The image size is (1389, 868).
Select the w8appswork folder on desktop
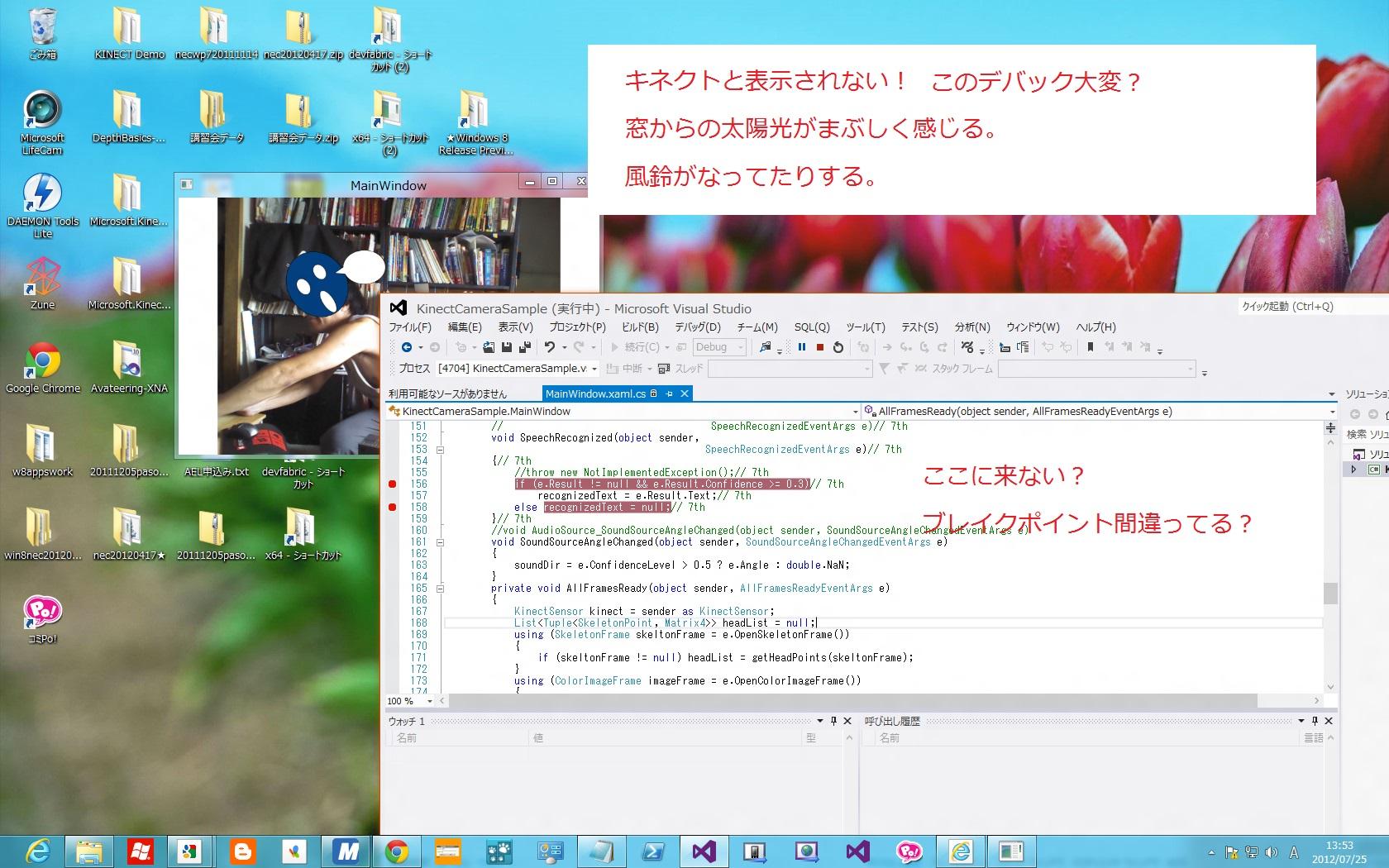(43, 451)
